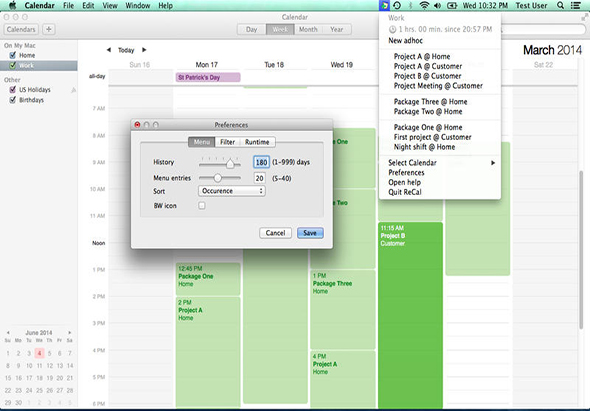The width and height of the screenshot is (590, 411).
Task: Click the fullscreen arrows of Calendar window
Action: click(x=584, y=17)
